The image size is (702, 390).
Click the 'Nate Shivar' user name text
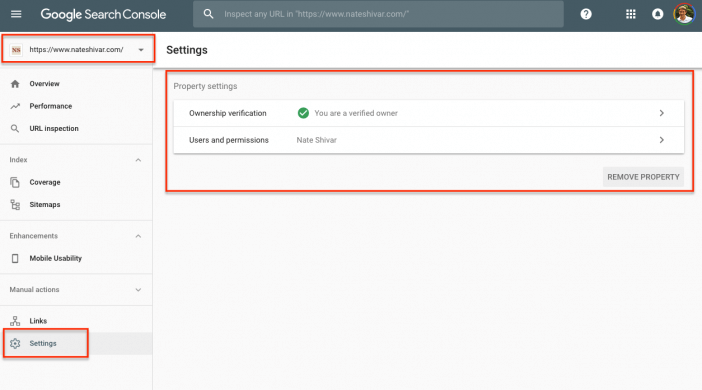pyautogui.click(x=317, y=140)
